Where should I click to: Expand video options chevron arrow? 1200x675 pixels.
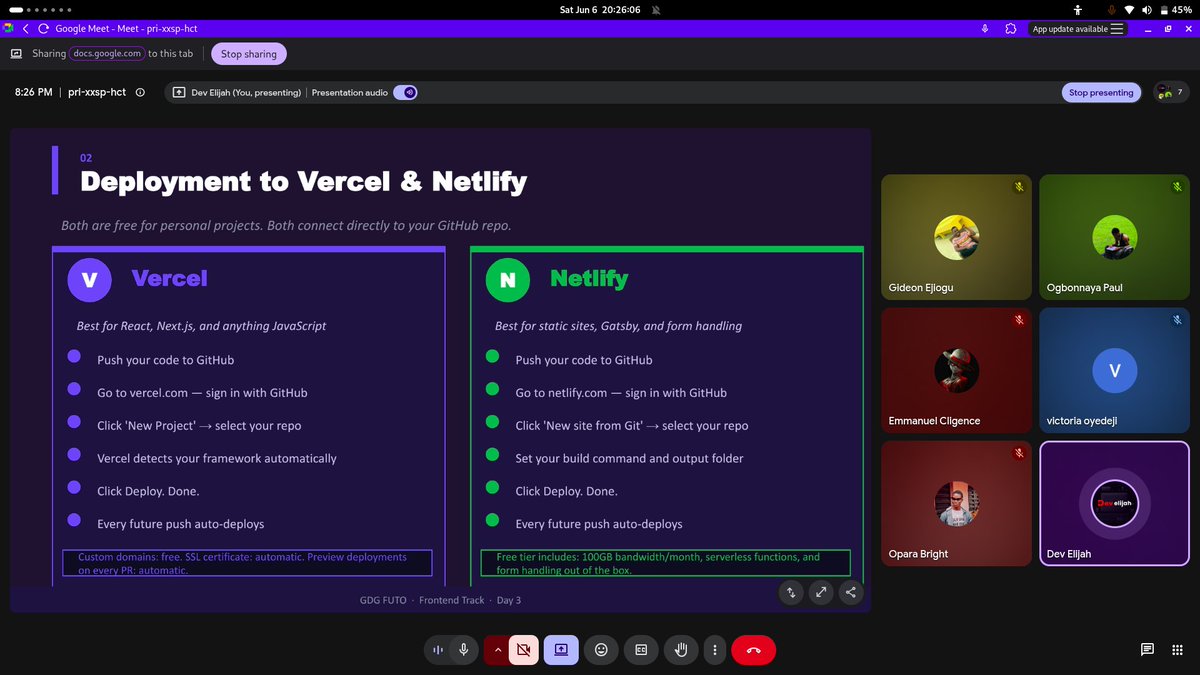[497, 650]
